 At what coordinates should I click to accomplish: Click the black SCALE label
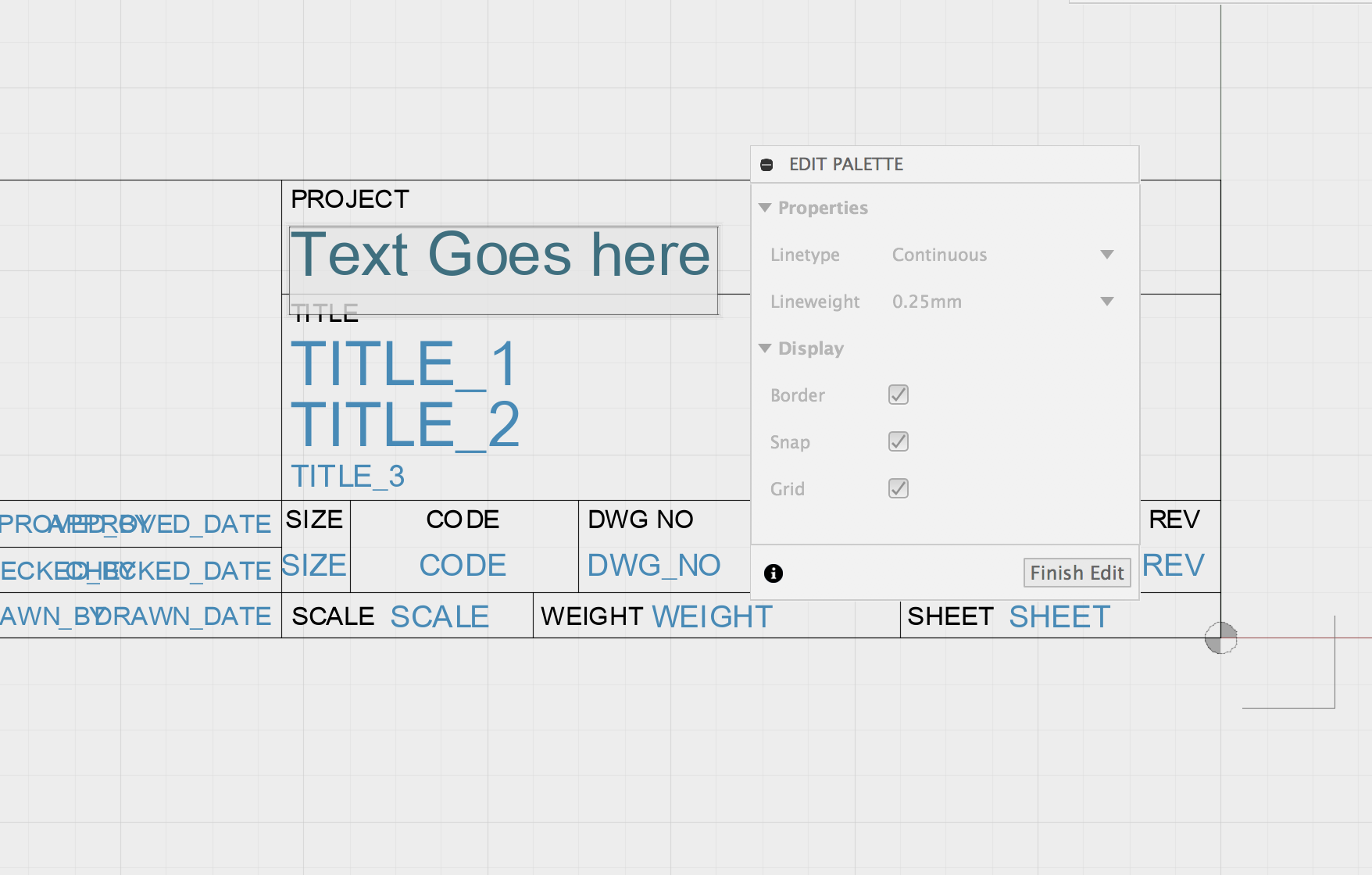pos(334,616)
